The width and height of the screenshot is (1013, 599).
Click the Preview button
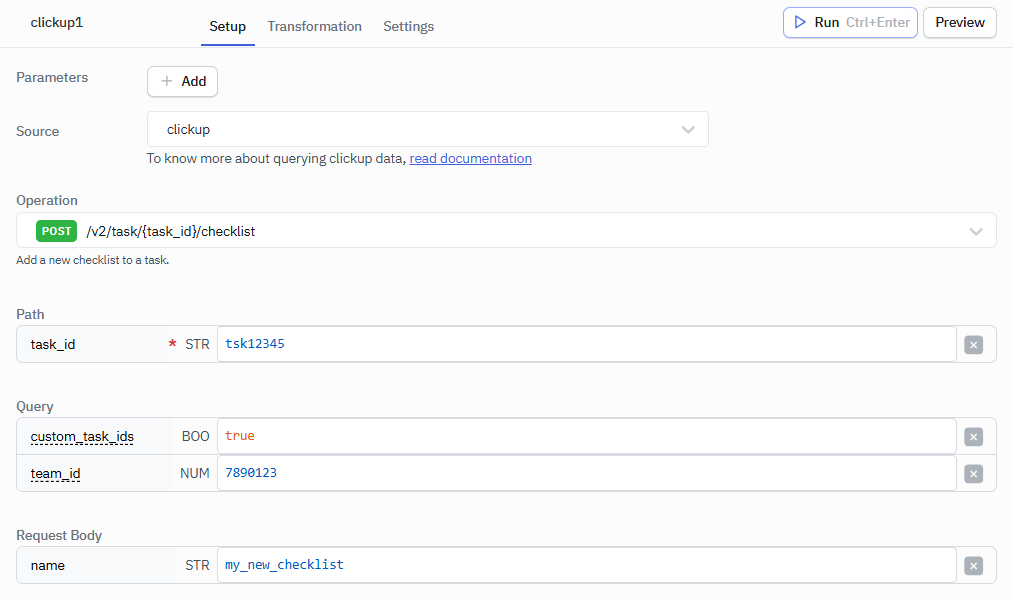click(x=959, y=23)
